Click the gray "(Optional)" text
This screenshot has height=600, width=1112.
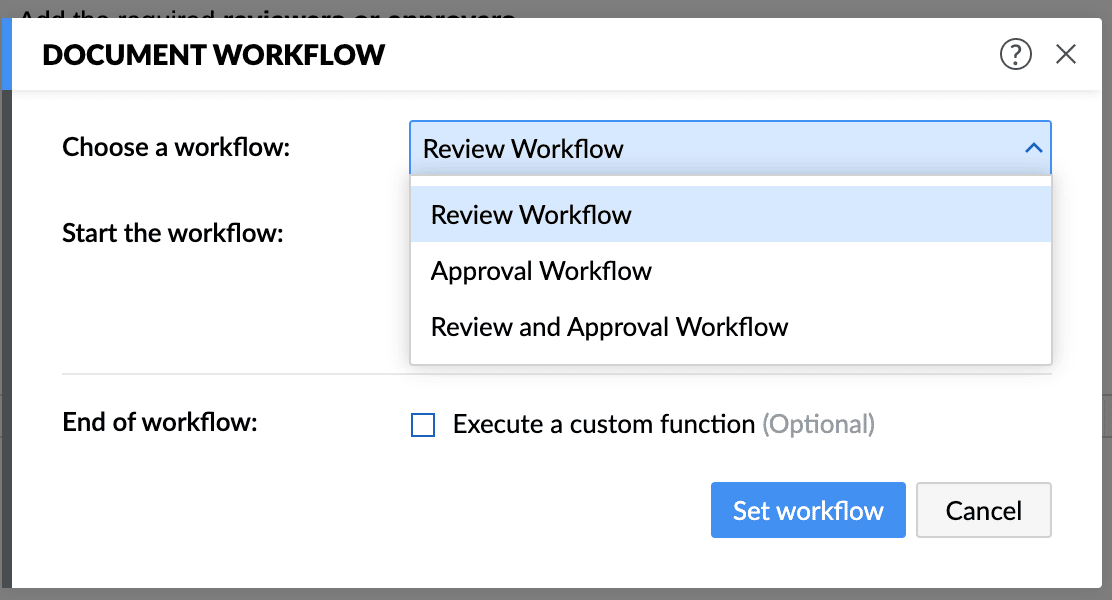point(818,425)
